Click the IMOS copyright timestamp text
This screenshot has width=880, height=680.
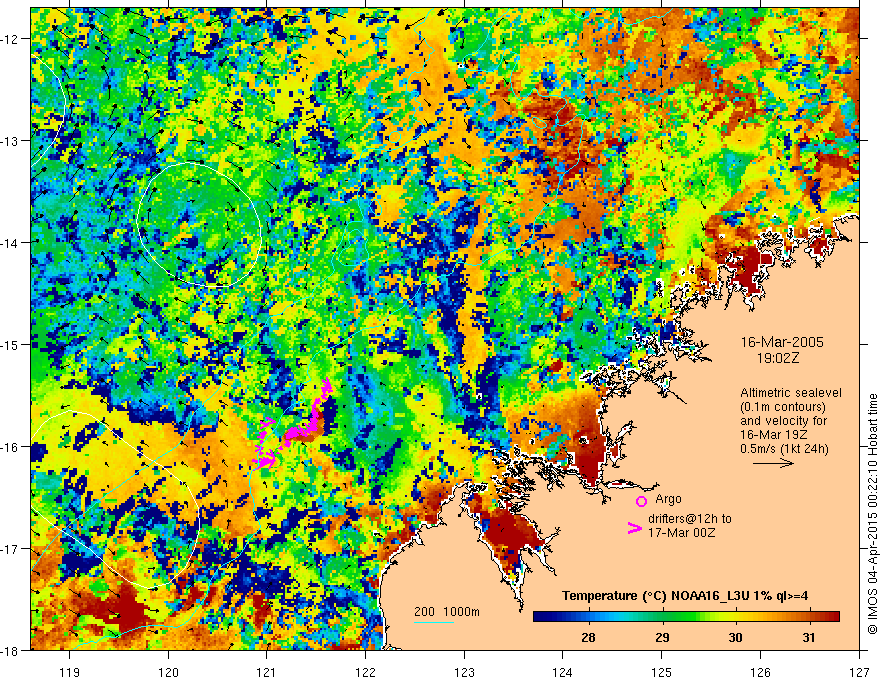(x=872, y=516)
